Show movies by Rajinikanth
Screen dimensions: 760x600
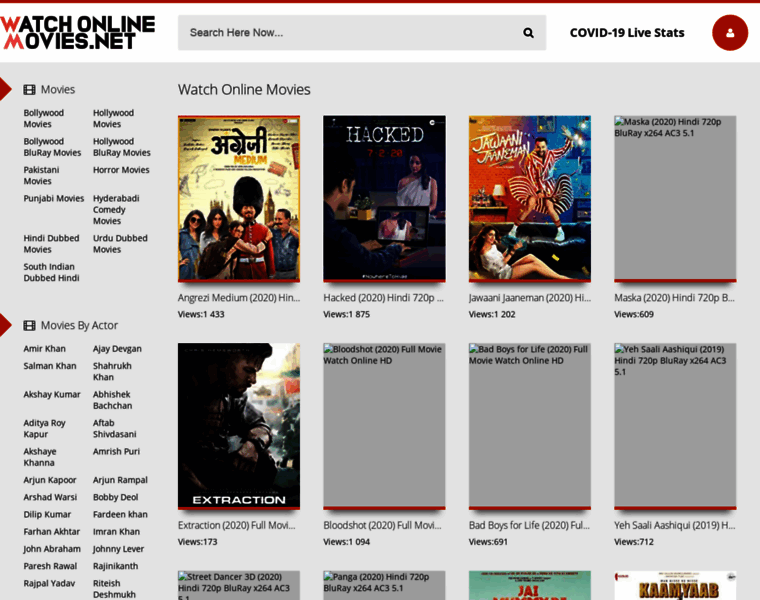pyautogui.click(x=115, y=566)
